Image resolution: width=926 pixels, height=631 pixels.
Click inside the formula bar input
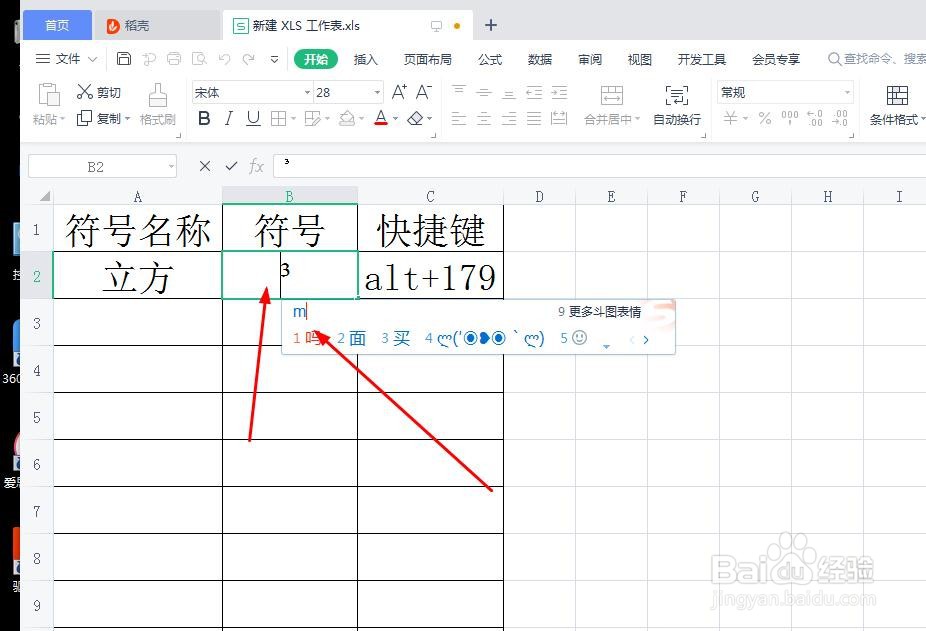(x=599, y=167)
